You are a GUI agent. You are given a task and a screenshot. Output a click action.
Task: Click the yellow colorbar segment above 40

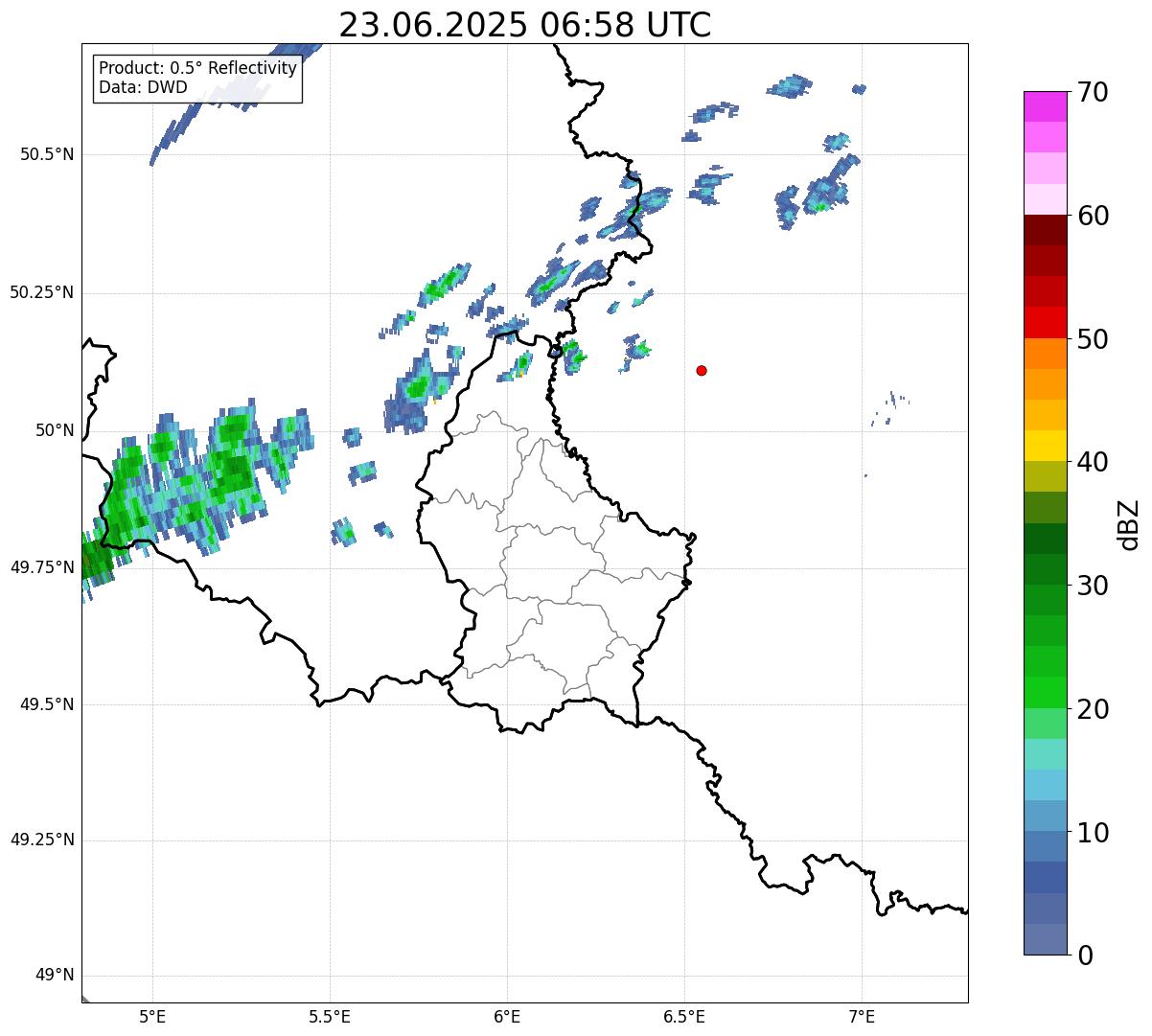click(x=1046, y=447)
